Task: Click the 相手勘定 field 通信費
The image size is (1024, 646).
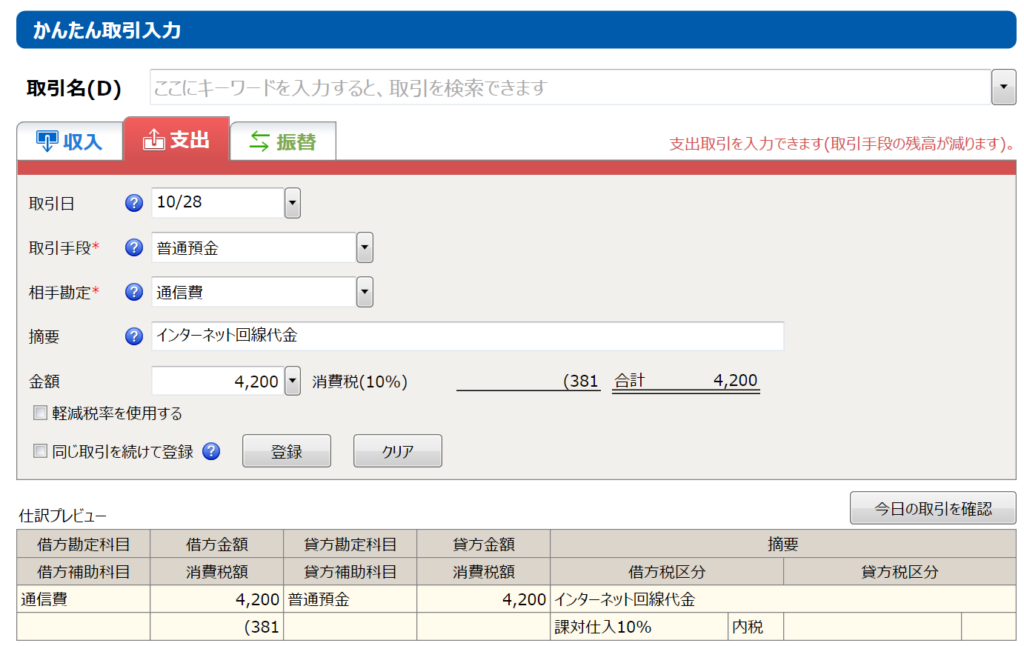Action: point(254,292)
